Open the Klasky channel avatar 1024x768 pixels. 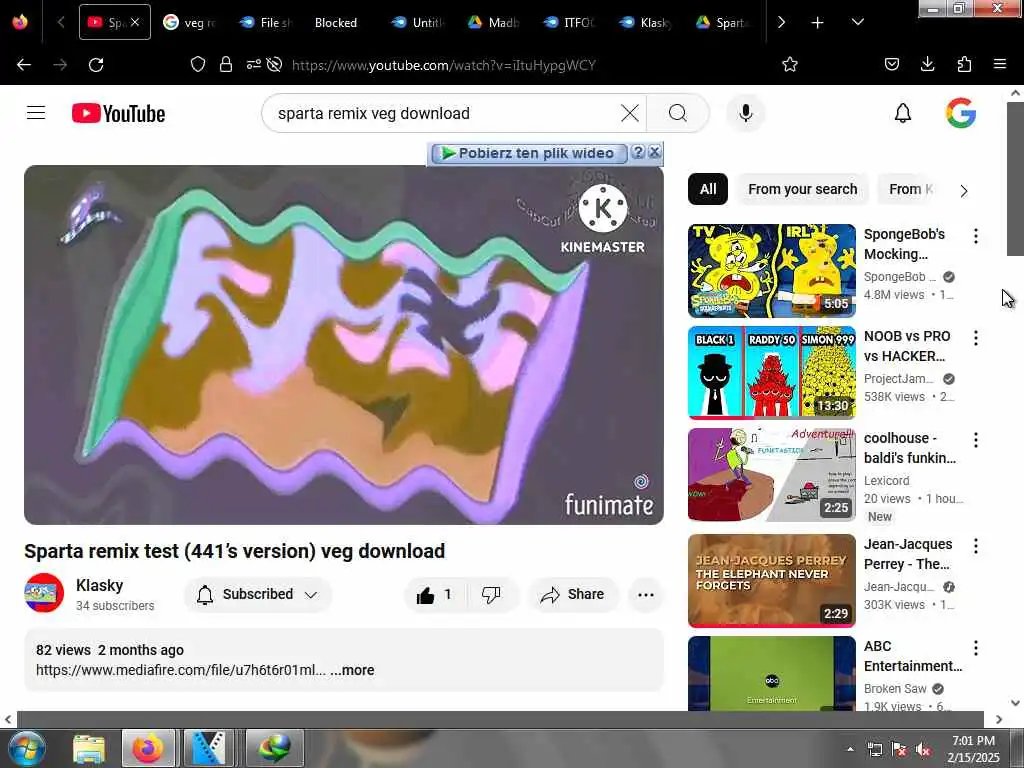[44, 593]
